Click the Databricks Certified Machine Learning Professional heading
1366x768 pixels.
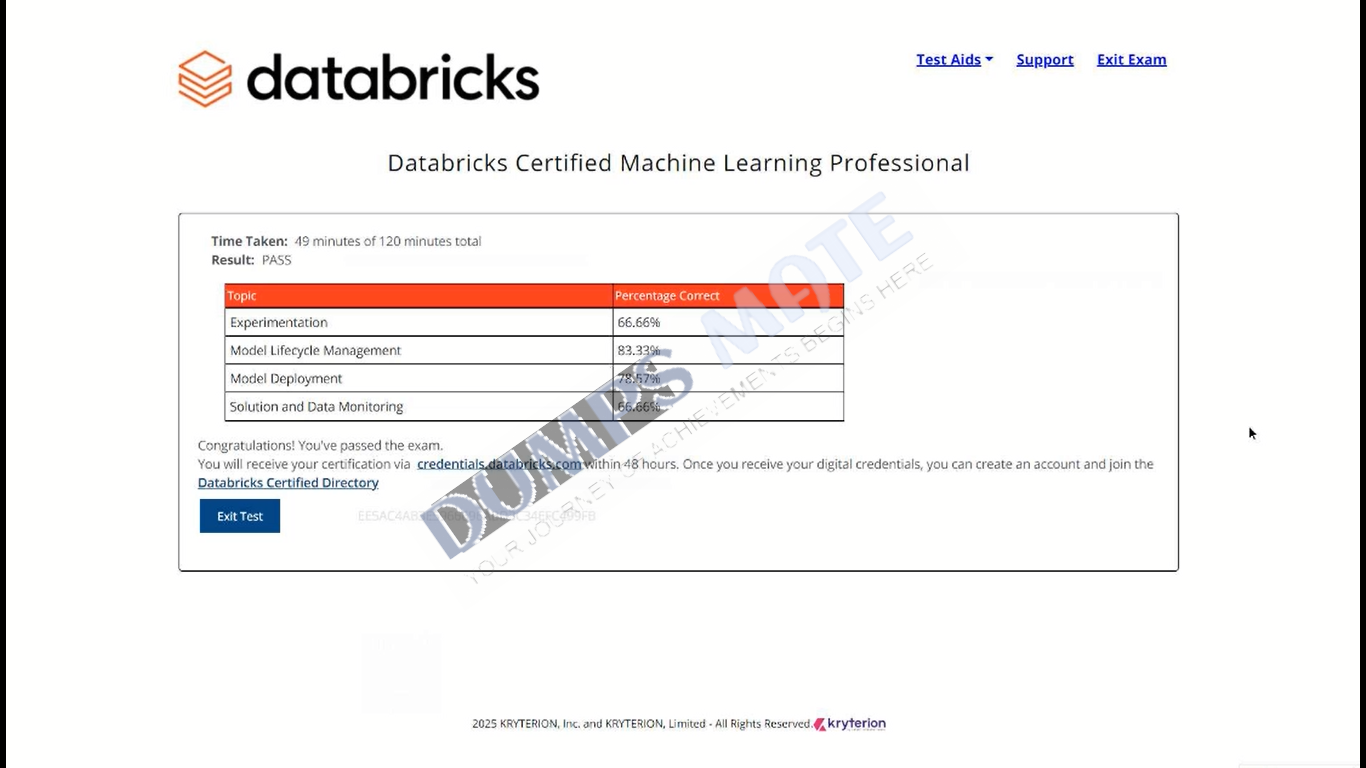(678, 163)
